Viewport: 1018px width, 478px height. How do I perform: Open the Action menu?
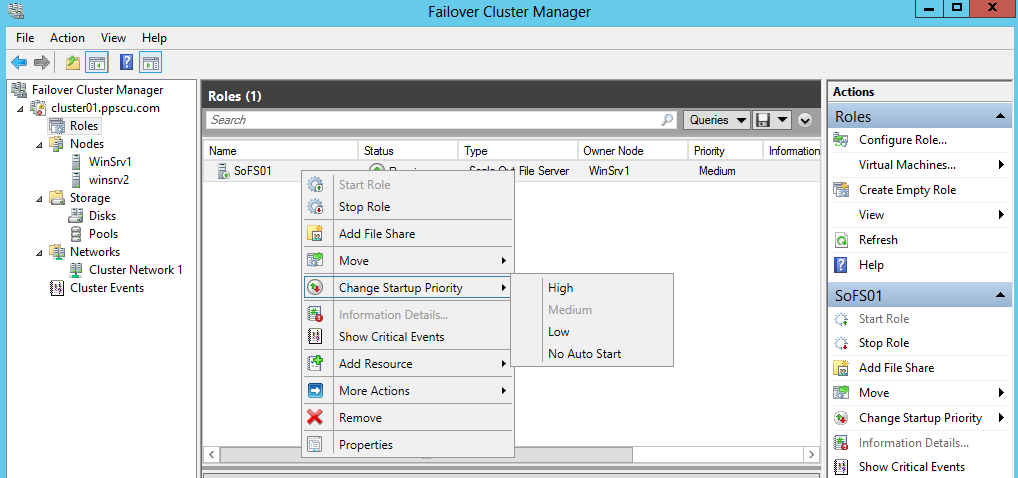point(68,38)
